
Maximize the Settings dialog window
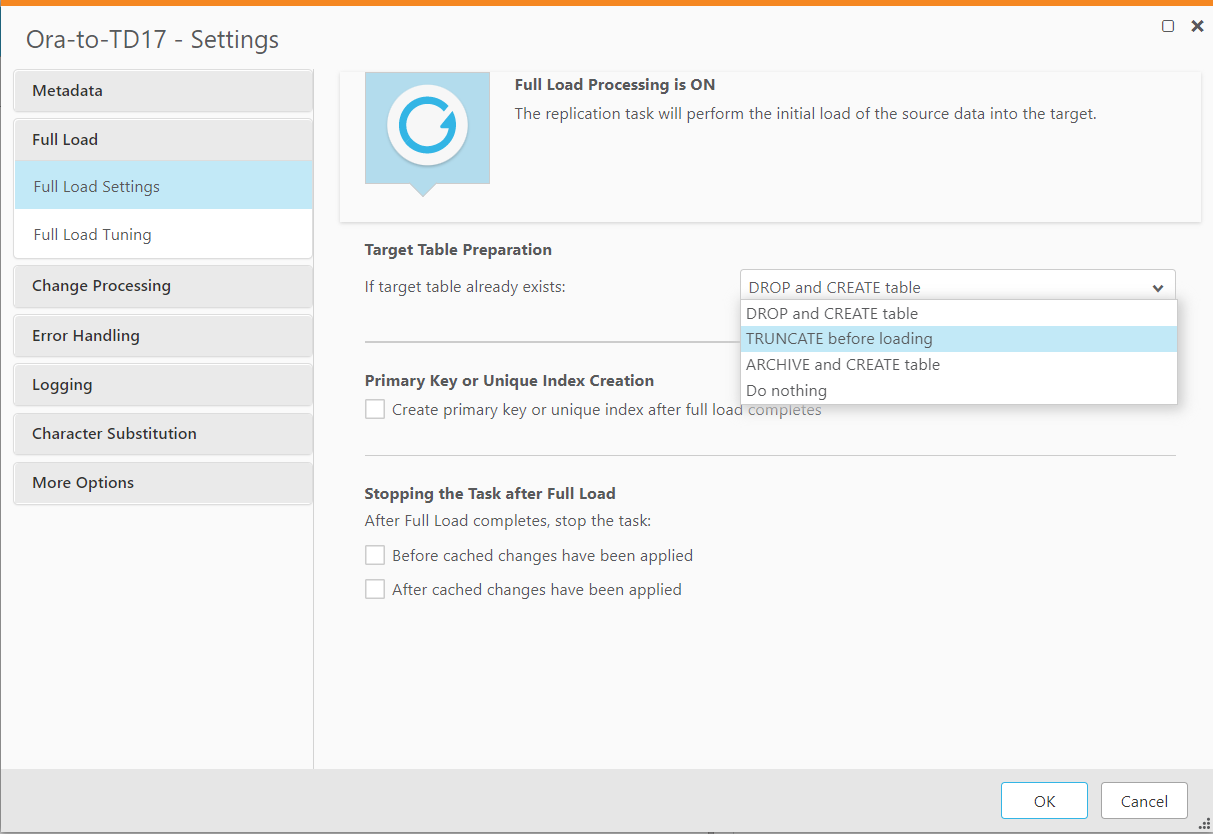coord(1168,27)
